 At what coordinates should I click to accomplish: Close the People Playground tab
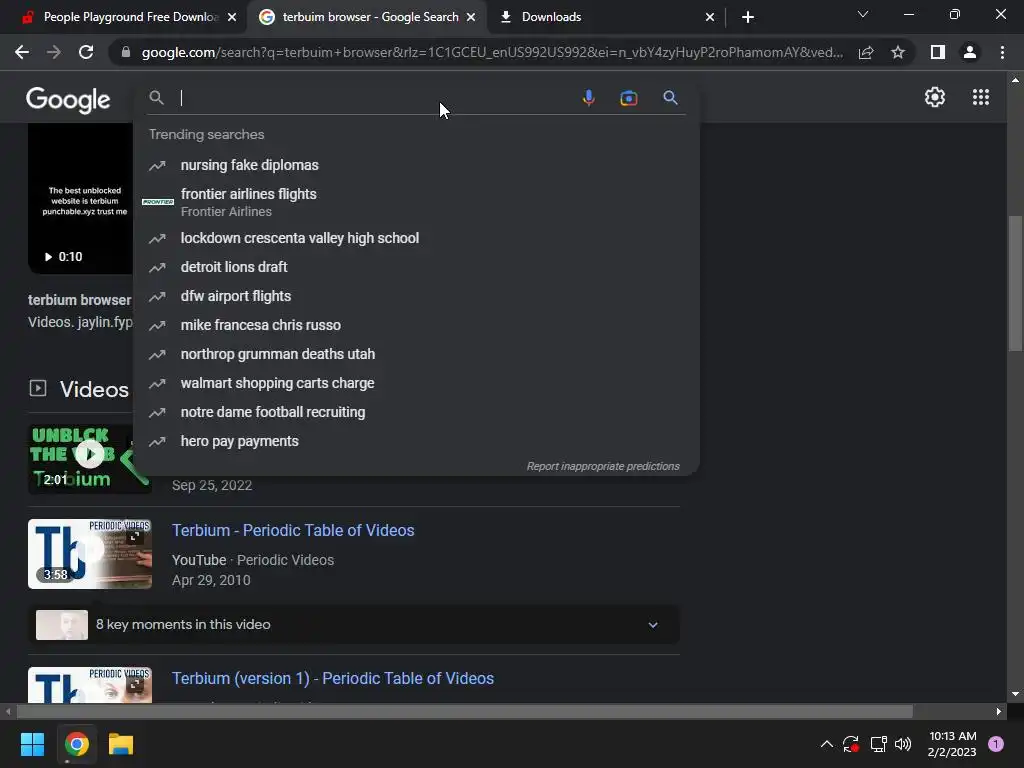(232, 17)
